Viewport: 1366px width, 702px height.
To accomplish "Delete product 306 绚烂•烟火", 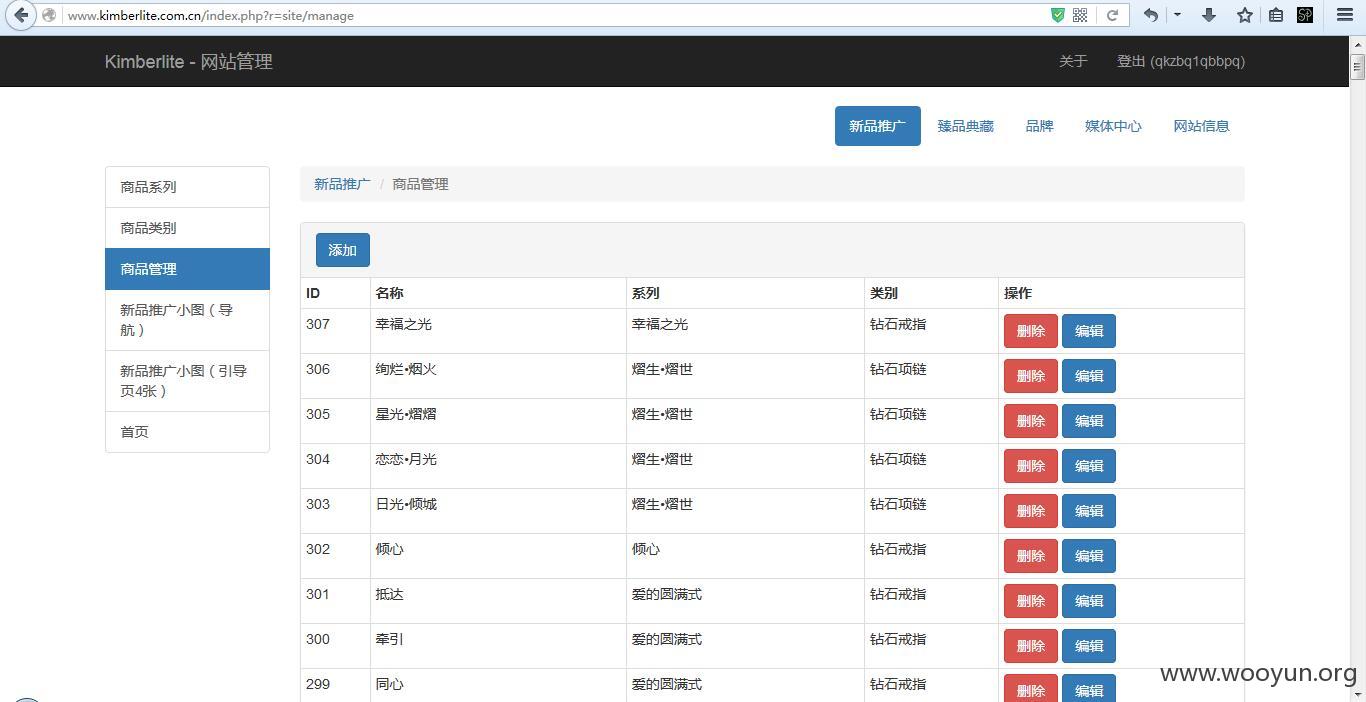I will (x=1031, y=376).
